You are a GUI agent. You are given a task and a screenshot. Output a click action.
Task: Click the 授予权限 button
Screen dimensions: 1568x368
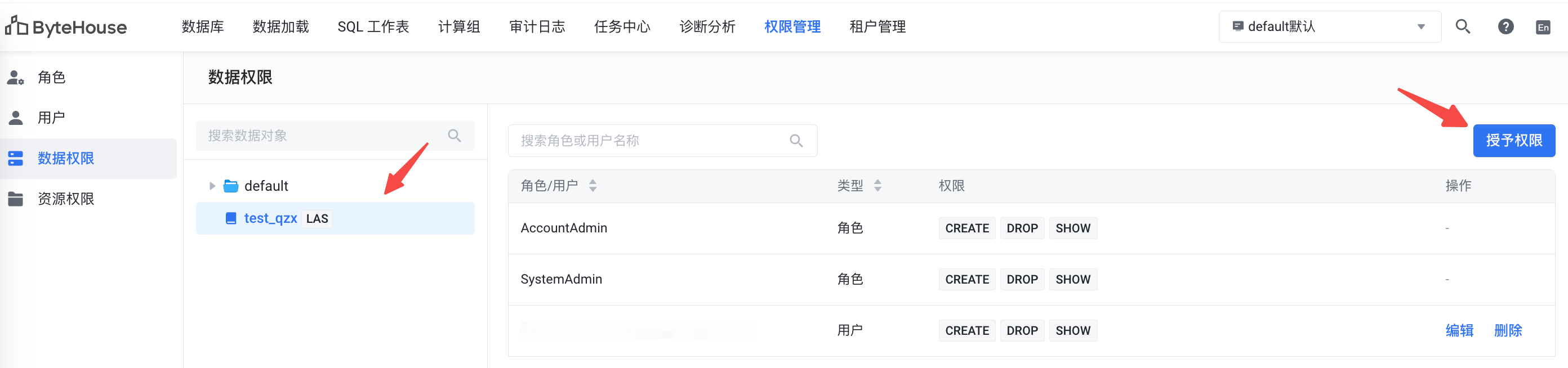point(1514,141)
